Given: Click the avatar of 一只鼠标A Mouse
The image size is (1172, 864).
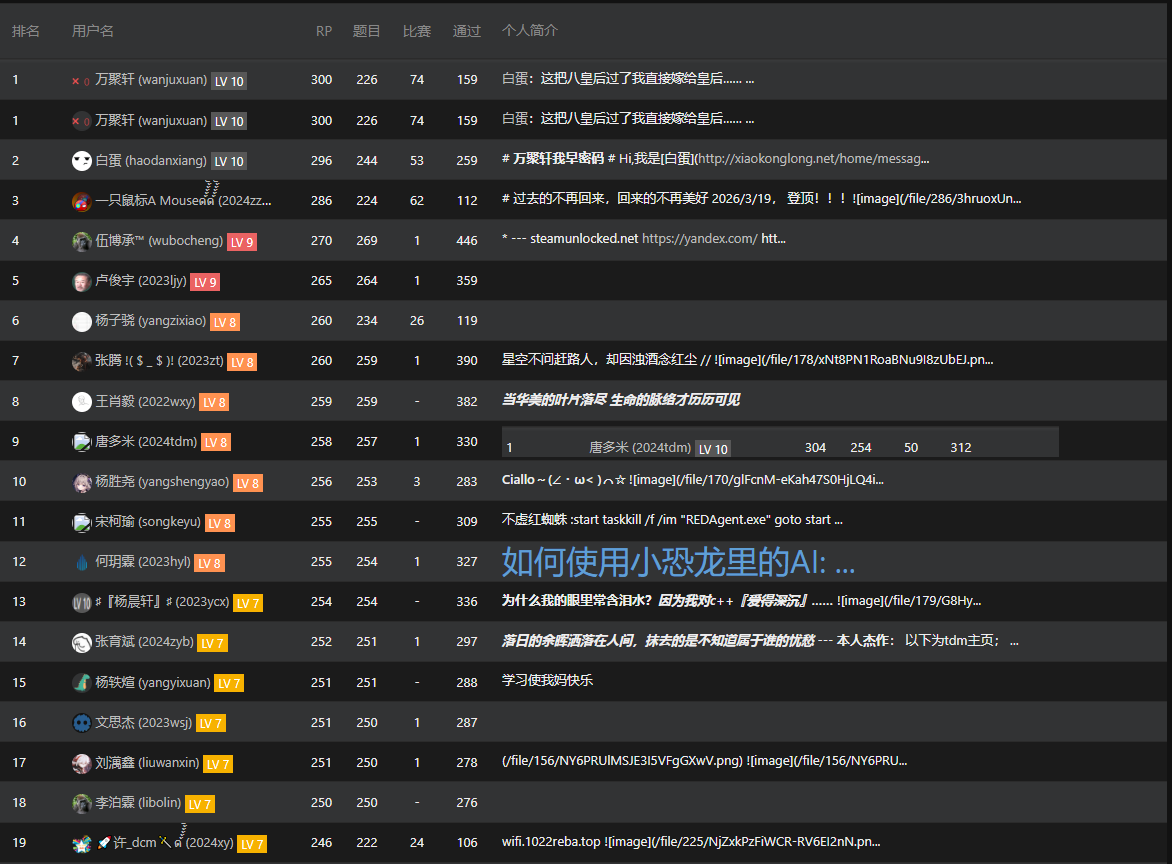Looking at the screenshot, I should (x=81, y=201).
